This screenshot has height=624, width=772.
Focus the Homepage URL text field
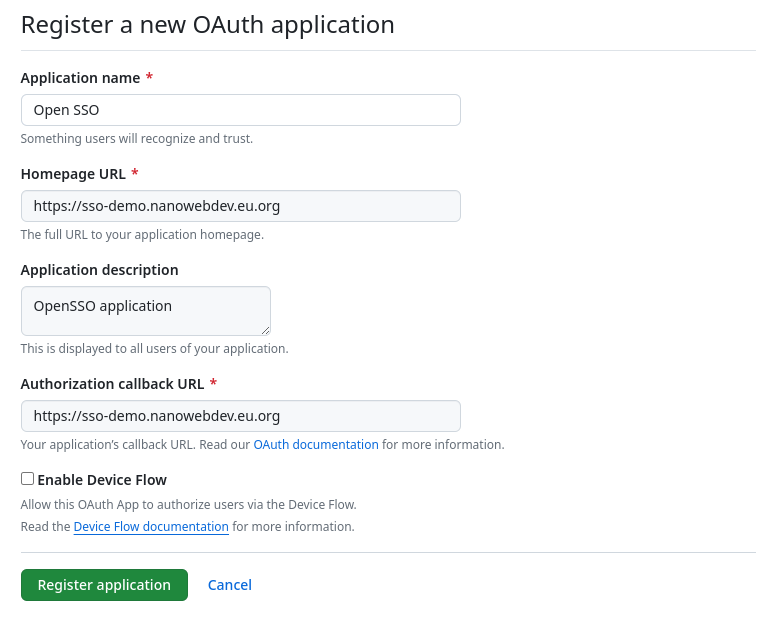(x=240, y=206)
